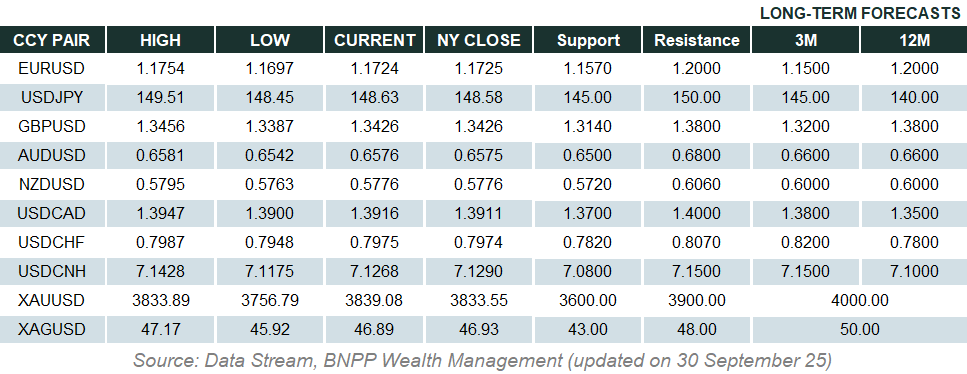Click the NY CLOSE column header
The width and height of the screenshot is (967, 374).
(x=479, y=41)
